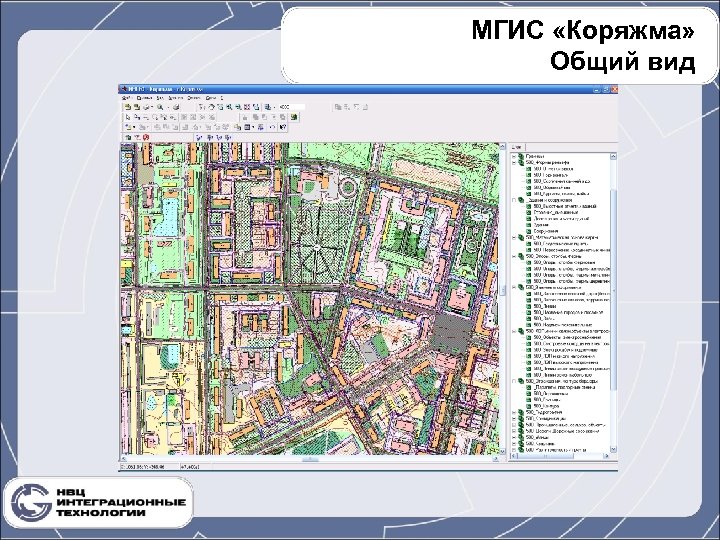This screenshot has width=720, height=540.
Task: Click the printer icon in the top toolbar
Action: pyautogui.click(x=146, y=107)
